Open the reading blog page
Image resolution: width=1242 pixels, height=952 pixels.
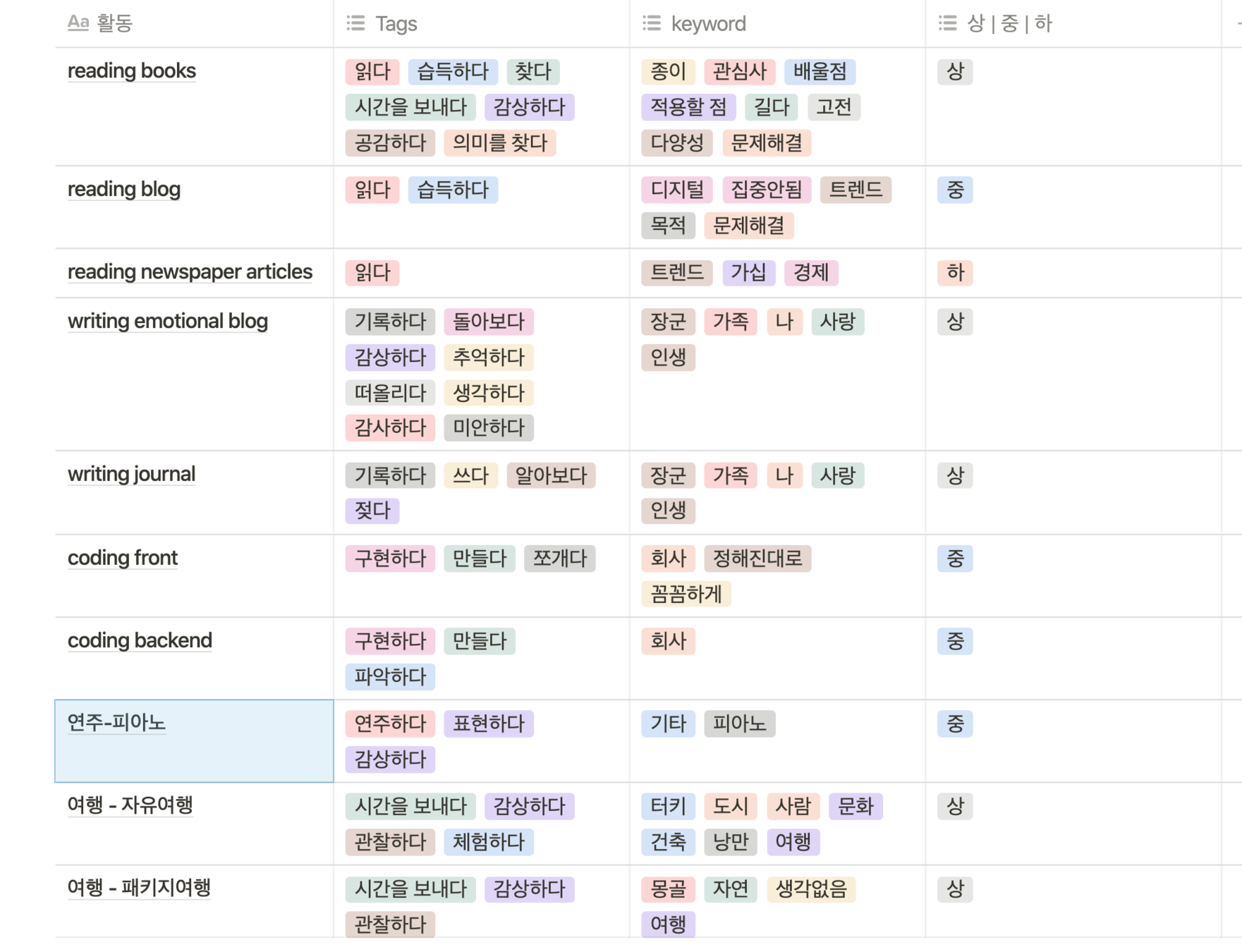tap(124, 190)
